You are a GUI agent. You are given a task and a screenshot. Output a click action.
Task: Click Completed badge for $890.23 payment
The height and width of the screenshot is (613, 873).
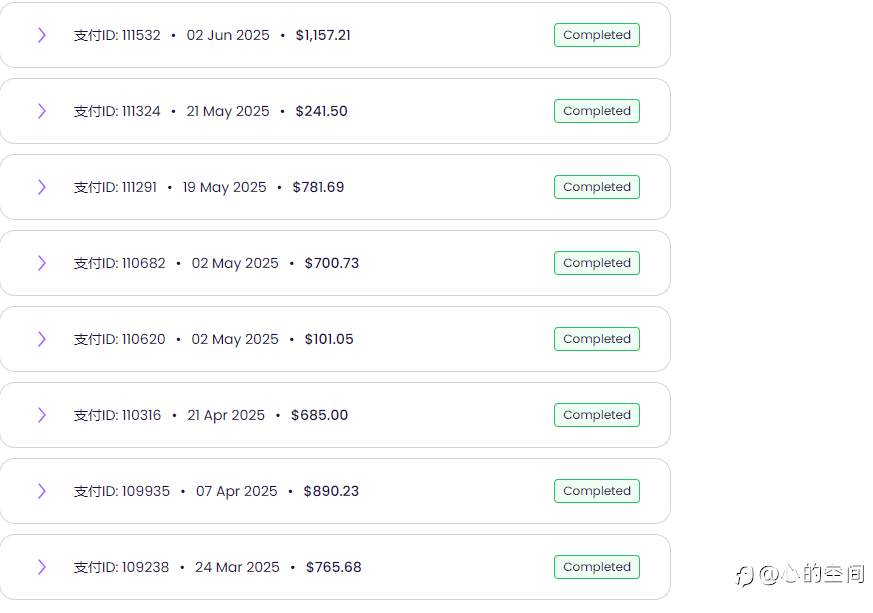[596, 491]
